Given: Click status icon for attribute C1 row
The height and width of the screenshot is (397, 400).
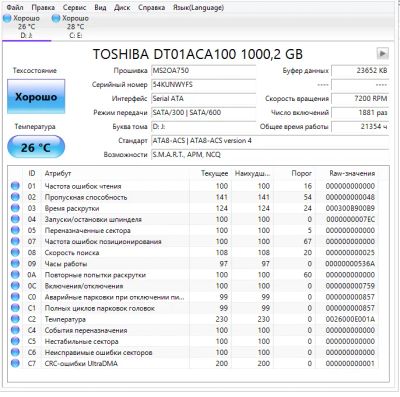Looking at the screenshot, I should click(x=15, y=308).
